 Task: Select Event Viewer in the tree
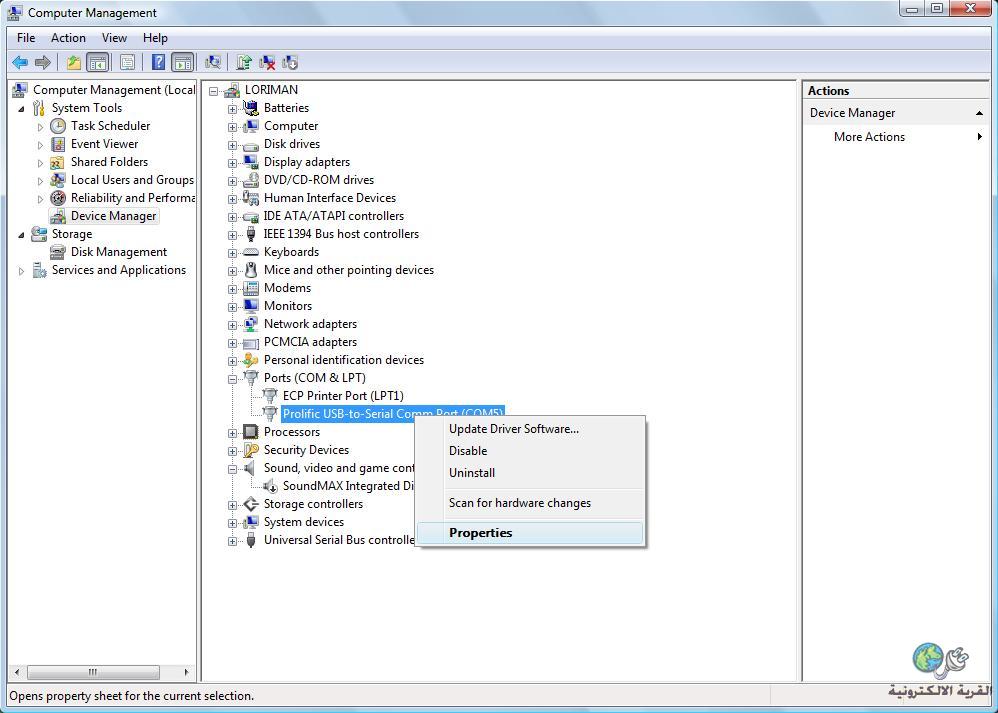(x=104, y=144)
